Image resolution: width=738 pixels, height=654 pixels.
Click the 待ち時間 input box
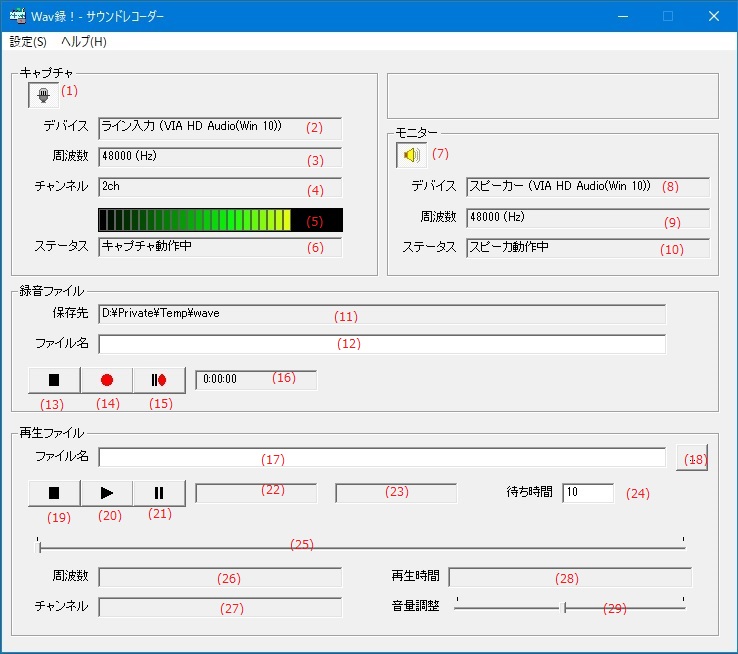pyautogui.click(x=588, y=493)
